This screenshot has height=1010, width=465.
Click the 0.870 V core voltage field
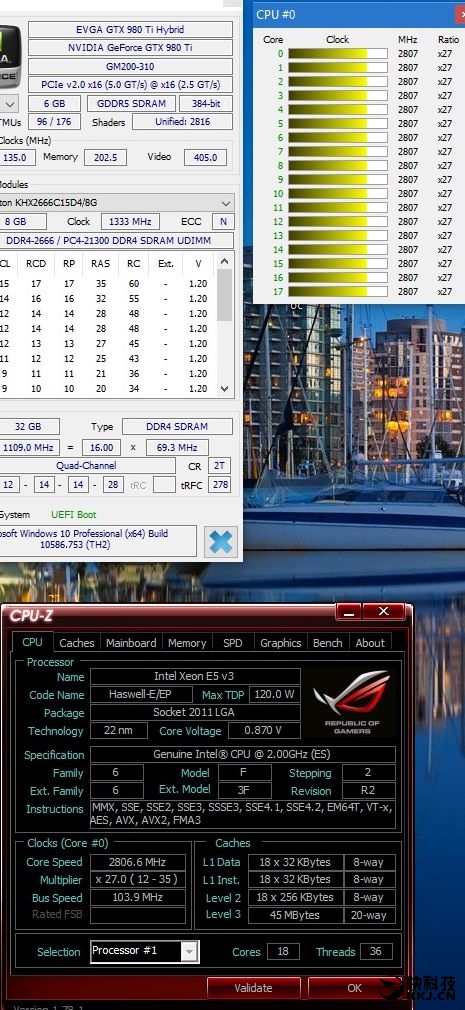pos(263,730)
